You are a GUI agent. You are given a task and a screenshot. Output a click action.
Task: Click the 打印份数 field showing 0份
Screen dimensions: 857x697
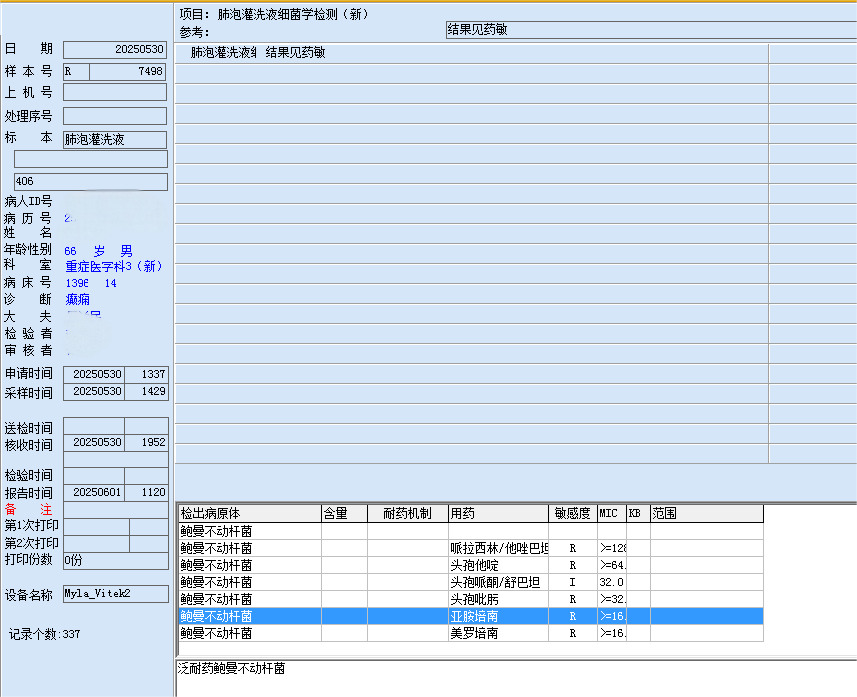(114, 560)
